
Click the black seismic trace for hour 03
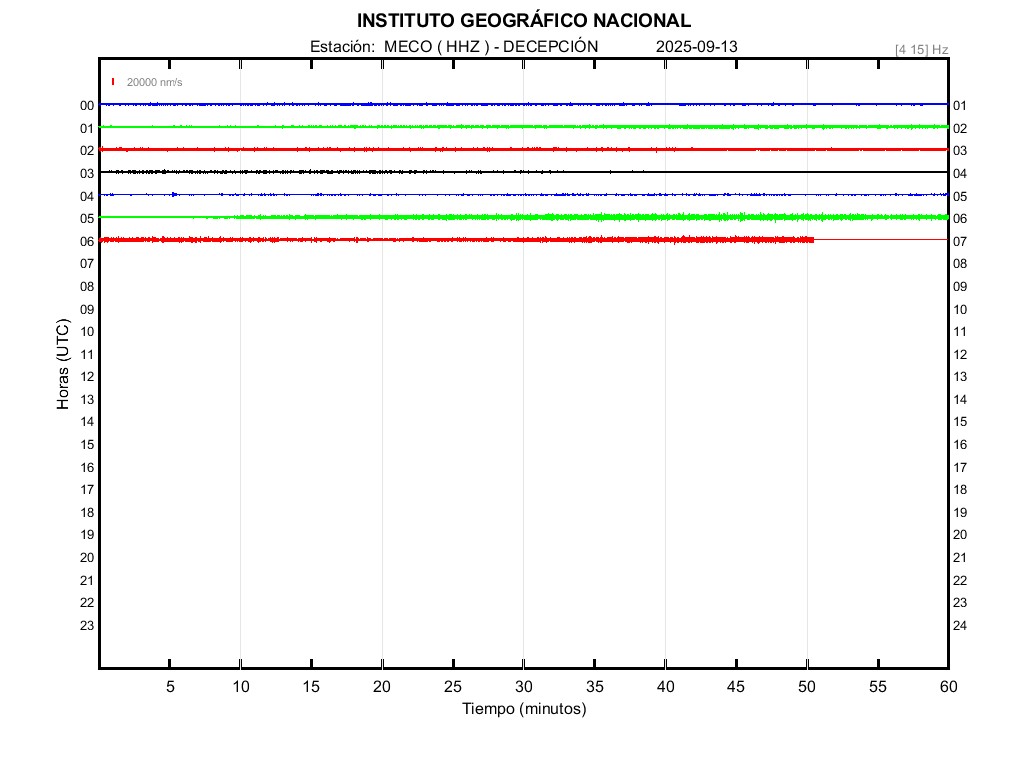(x=524, y=172)
